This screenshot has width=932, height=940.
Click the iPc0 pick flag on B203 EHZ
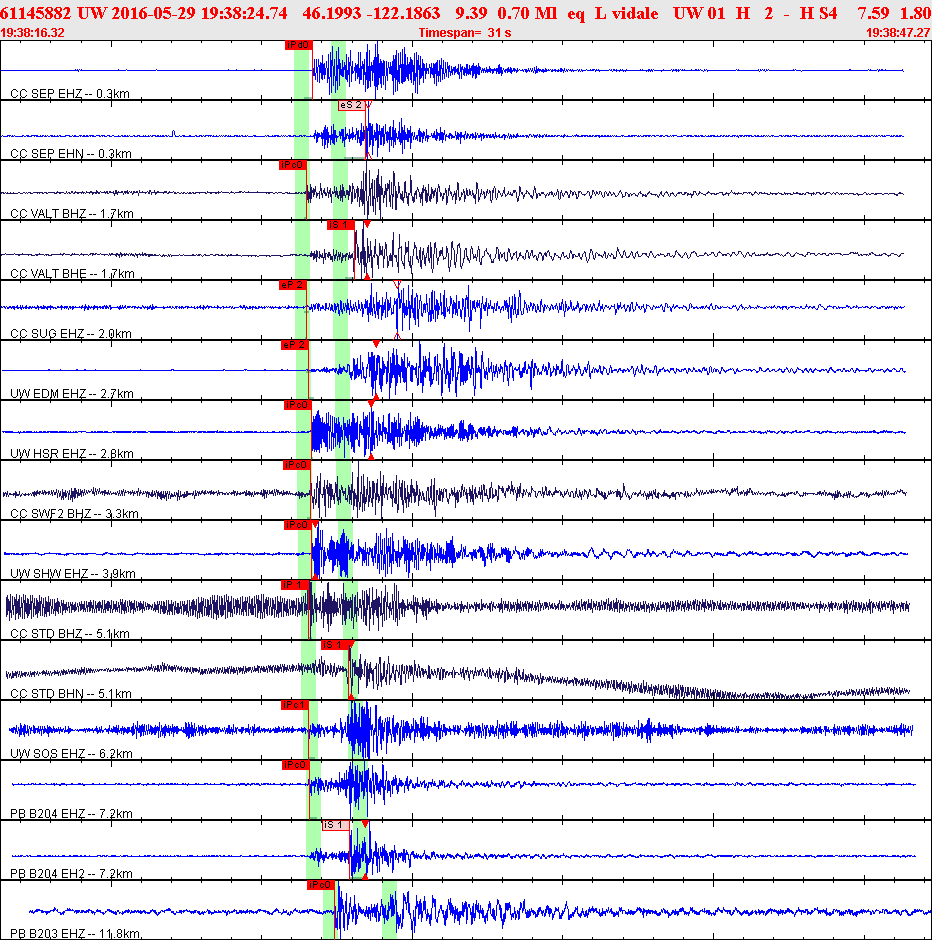[320, 885]
